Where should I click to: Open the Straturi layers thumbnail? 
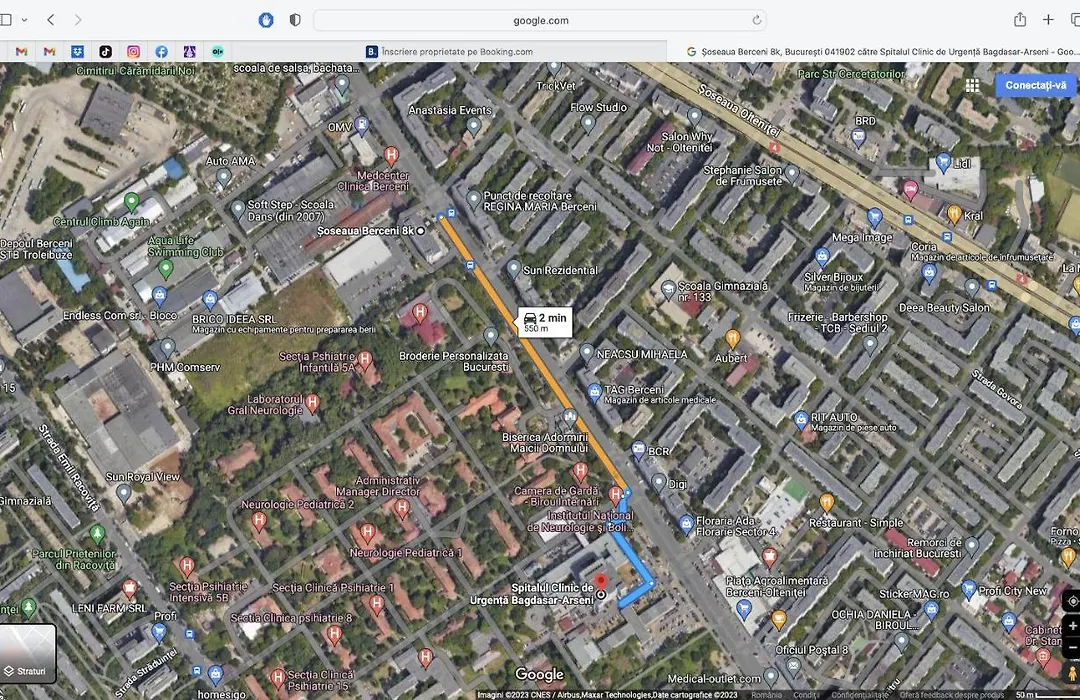pyautogui.click(x=27, y=653)
